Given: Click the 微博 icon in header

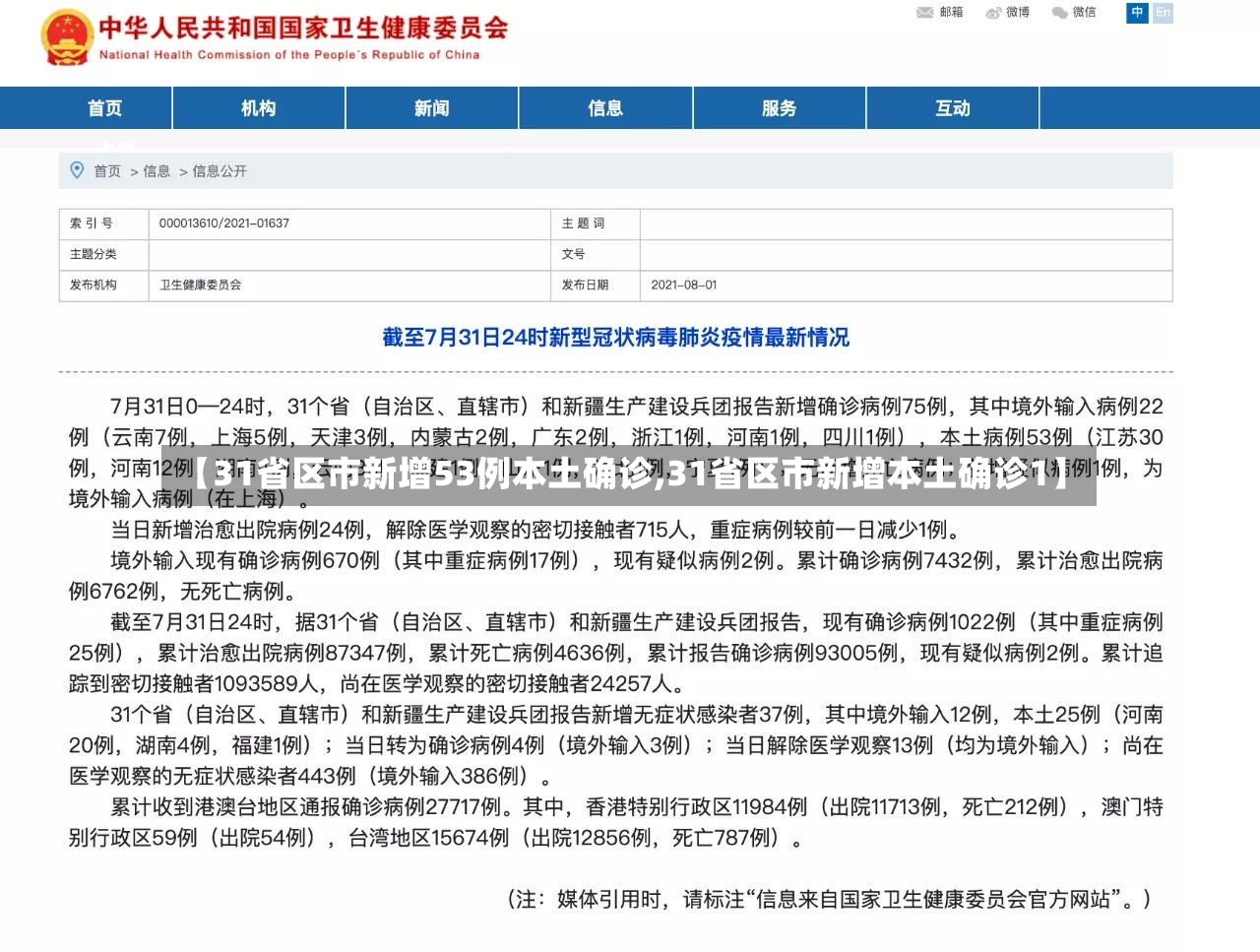Looking at the screenshot, I should tap(993, 12).
